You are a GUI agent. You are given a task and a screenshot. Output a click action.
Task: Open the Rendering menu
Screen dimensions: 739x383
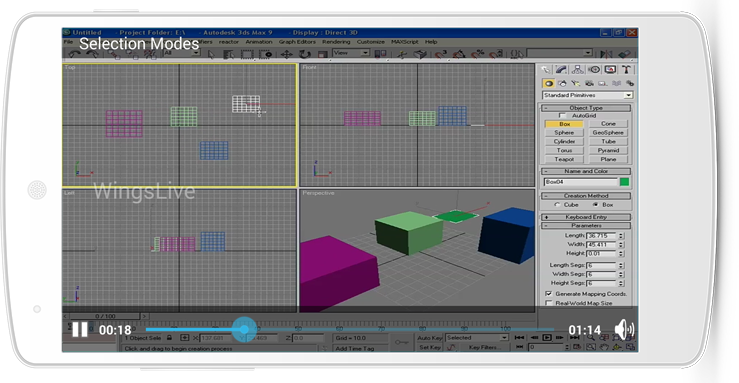[336, 42]
